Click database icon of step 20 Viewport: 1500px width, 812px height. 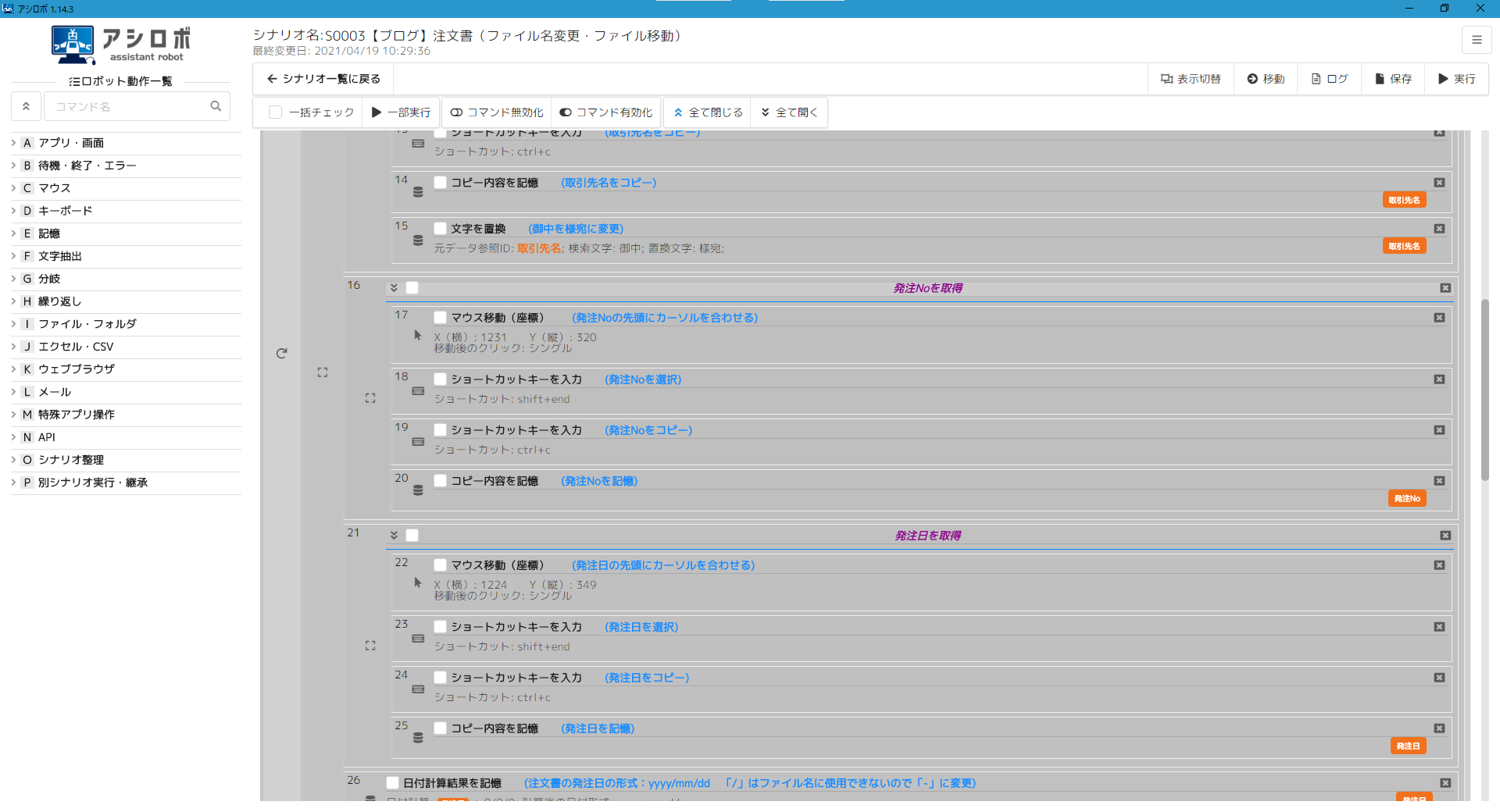click(418, 490)
